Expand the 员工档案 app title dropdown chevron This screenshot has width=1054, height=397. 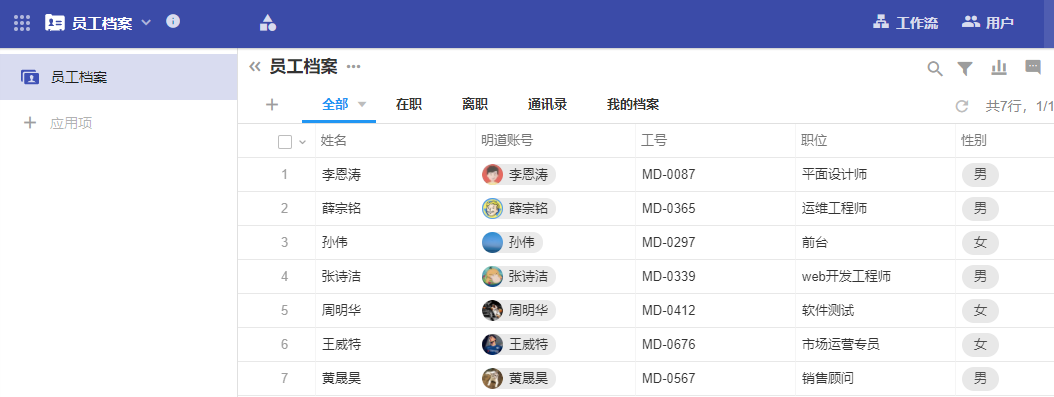[146, 22]
